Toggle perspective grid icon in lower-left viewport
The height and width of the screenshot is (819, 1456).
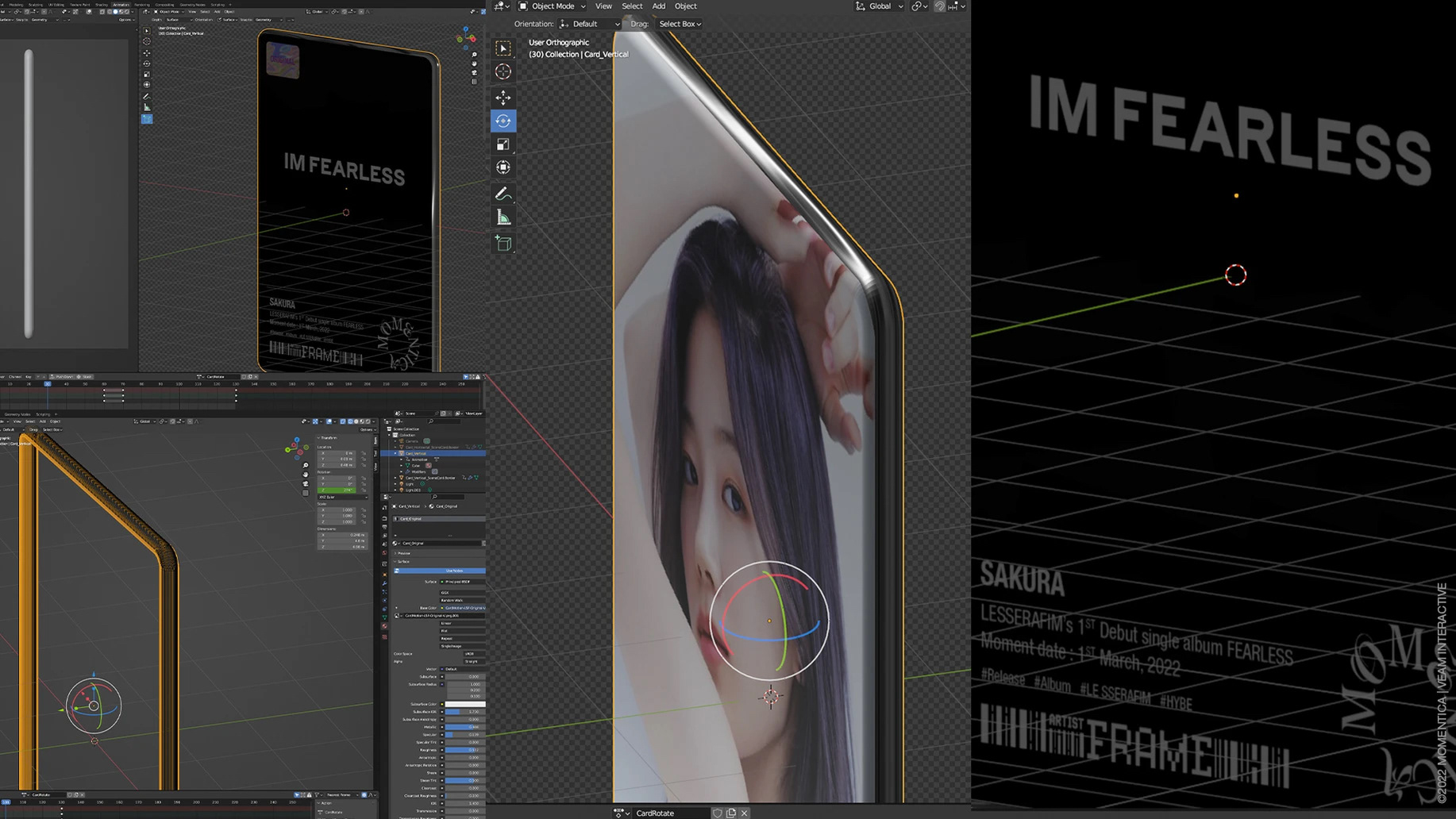[306, 493]
